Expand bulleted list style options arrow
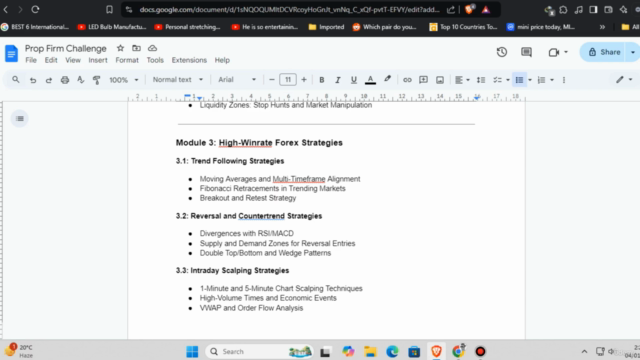 (x=530, y=80)
